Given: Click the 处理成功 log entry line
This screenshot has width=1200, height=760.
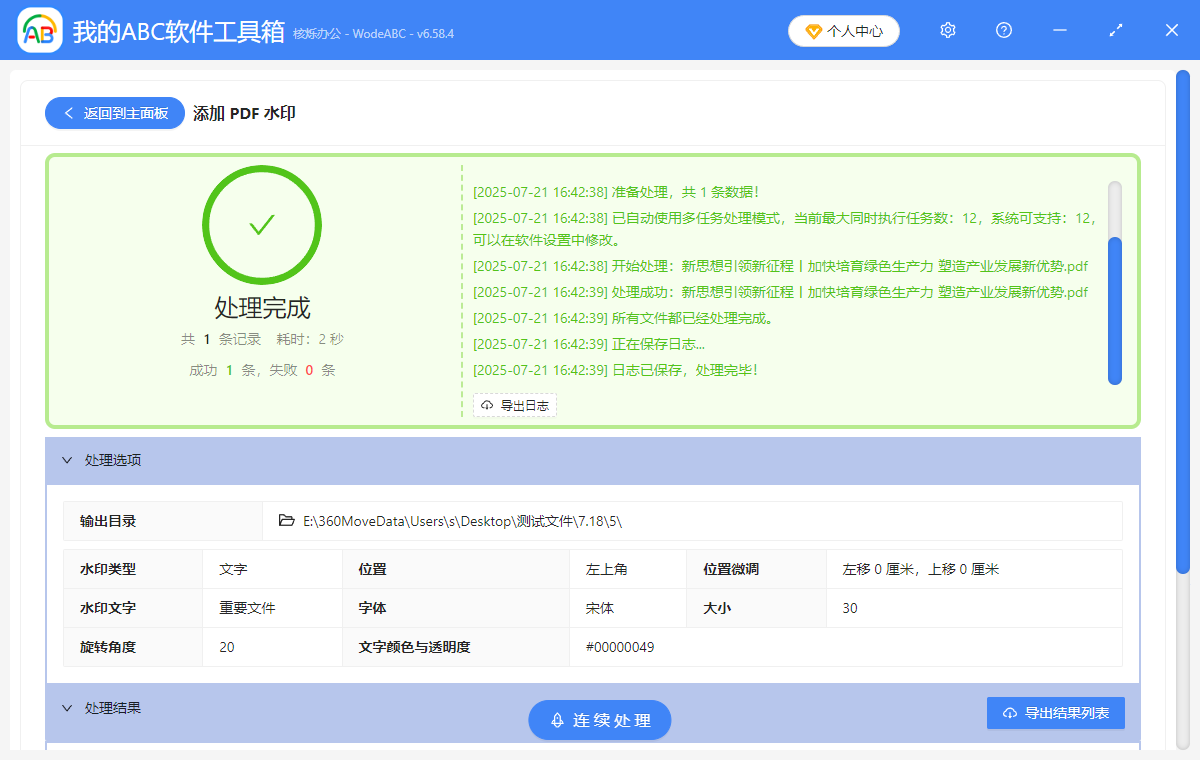Looking at the screenshot, I should pyautogui.click(x=780, y=292).
